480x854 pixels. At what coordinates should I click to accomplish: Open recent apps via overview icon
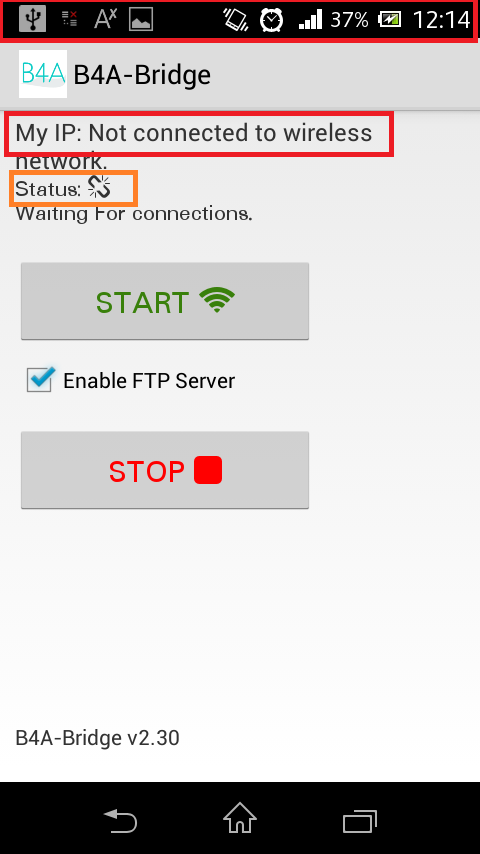tap(360, 820)
